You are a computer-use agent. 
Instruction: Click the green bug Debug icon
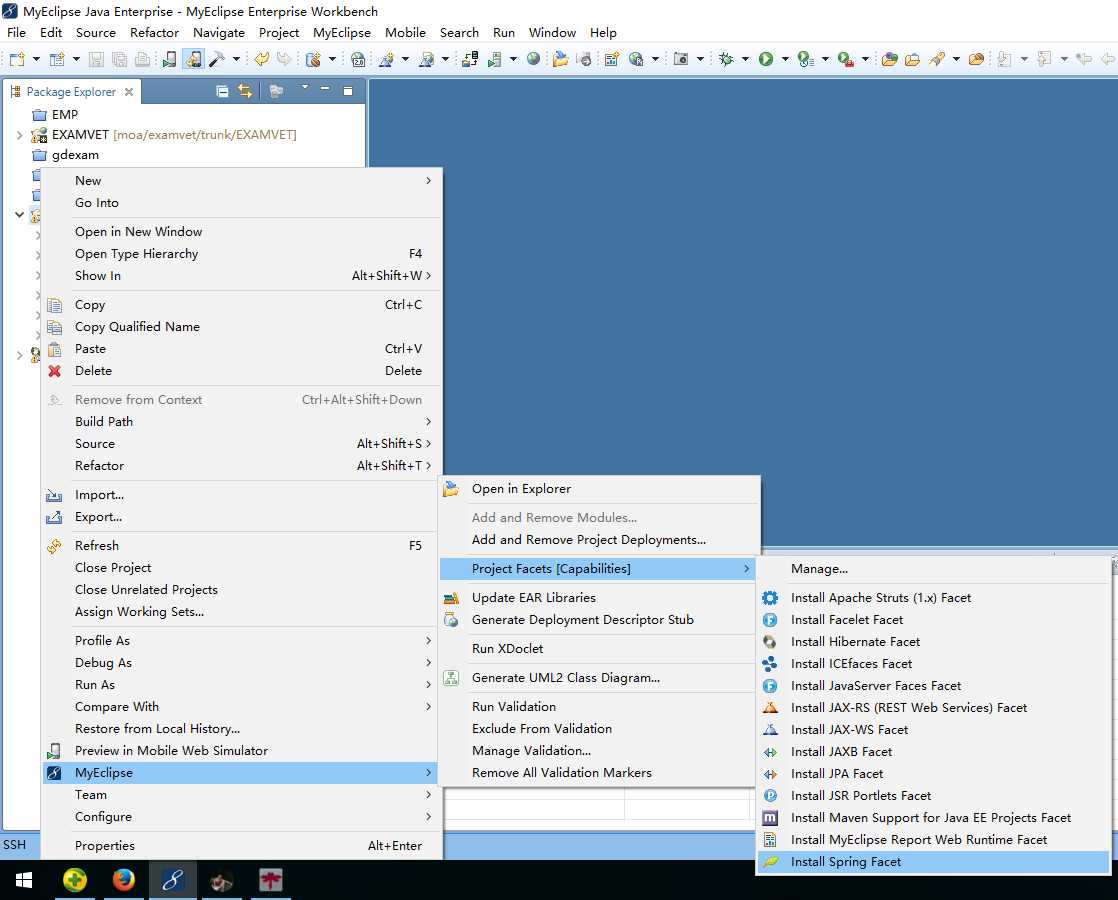726,59
